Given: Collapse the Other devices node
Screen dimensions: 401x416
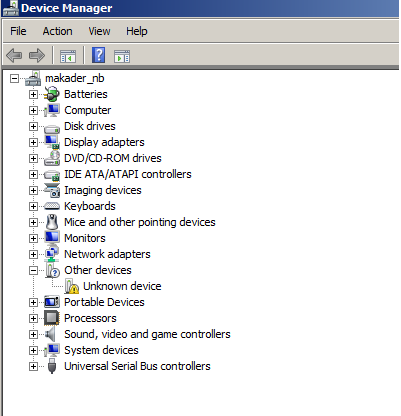Looking at the screenshot, I should point(33,270).
